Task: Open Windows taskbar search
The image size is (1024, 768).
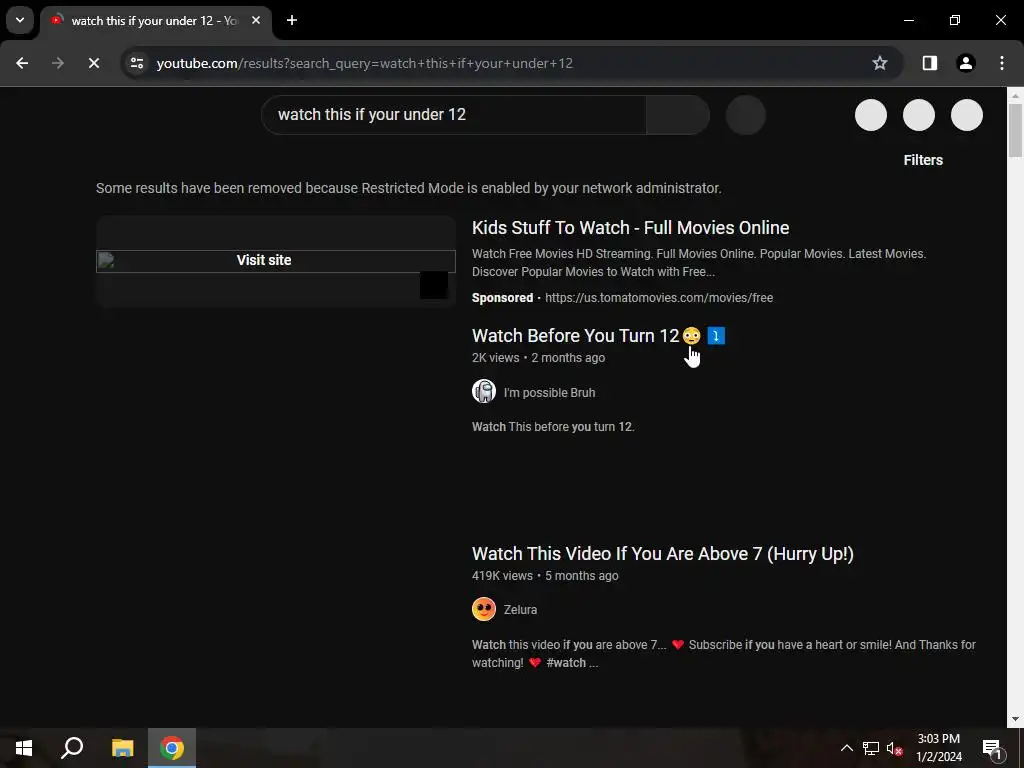Action: pyautogui.click(x=72, y=748)
